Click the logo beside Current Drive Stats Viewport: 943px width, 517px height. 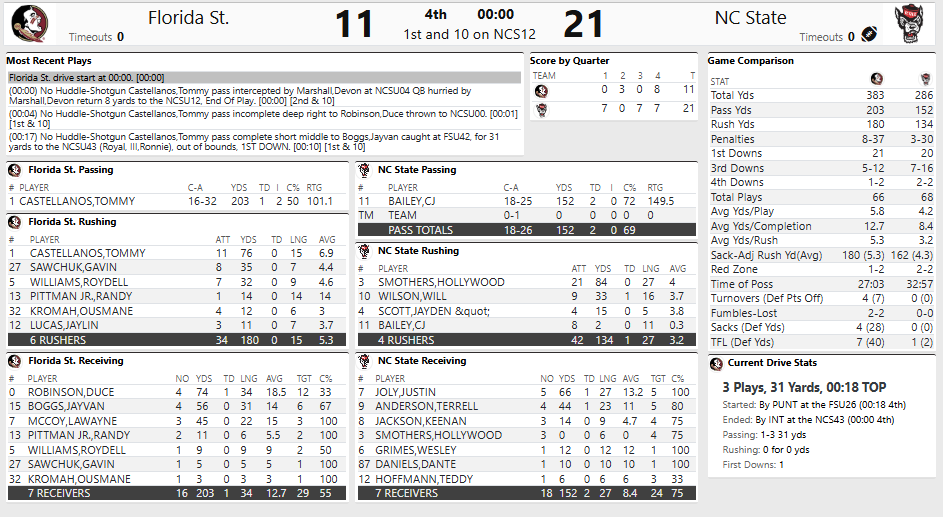tap(716, 363)
